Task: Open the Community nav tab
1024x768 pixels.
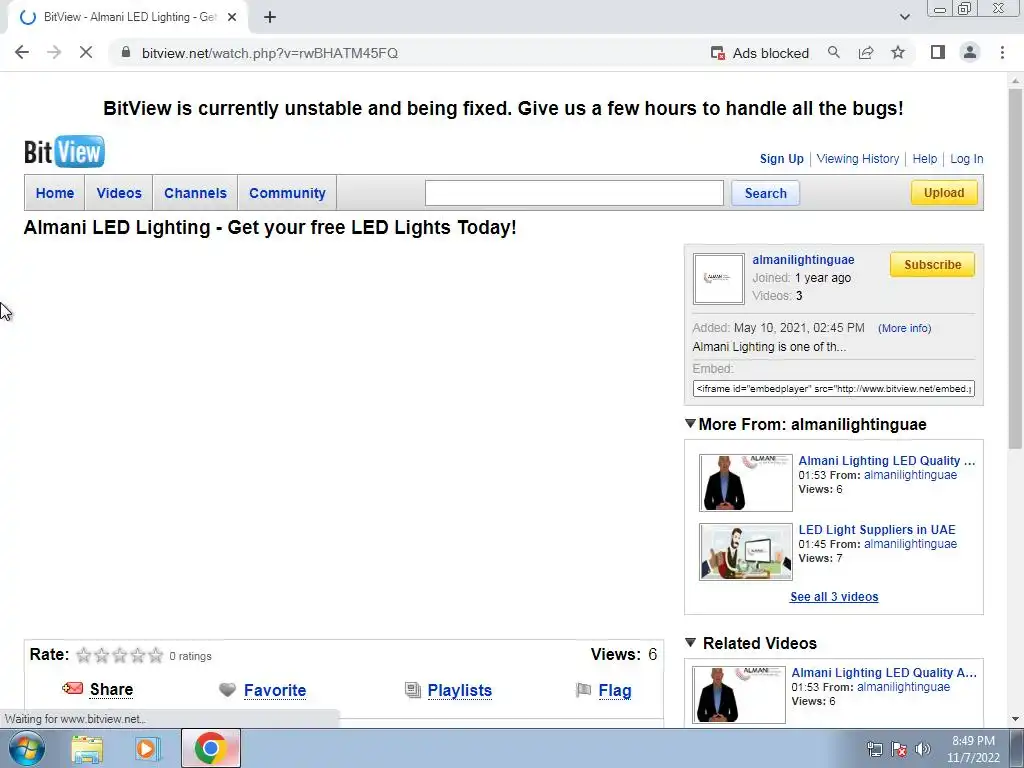Action: [x=287, y=193]
